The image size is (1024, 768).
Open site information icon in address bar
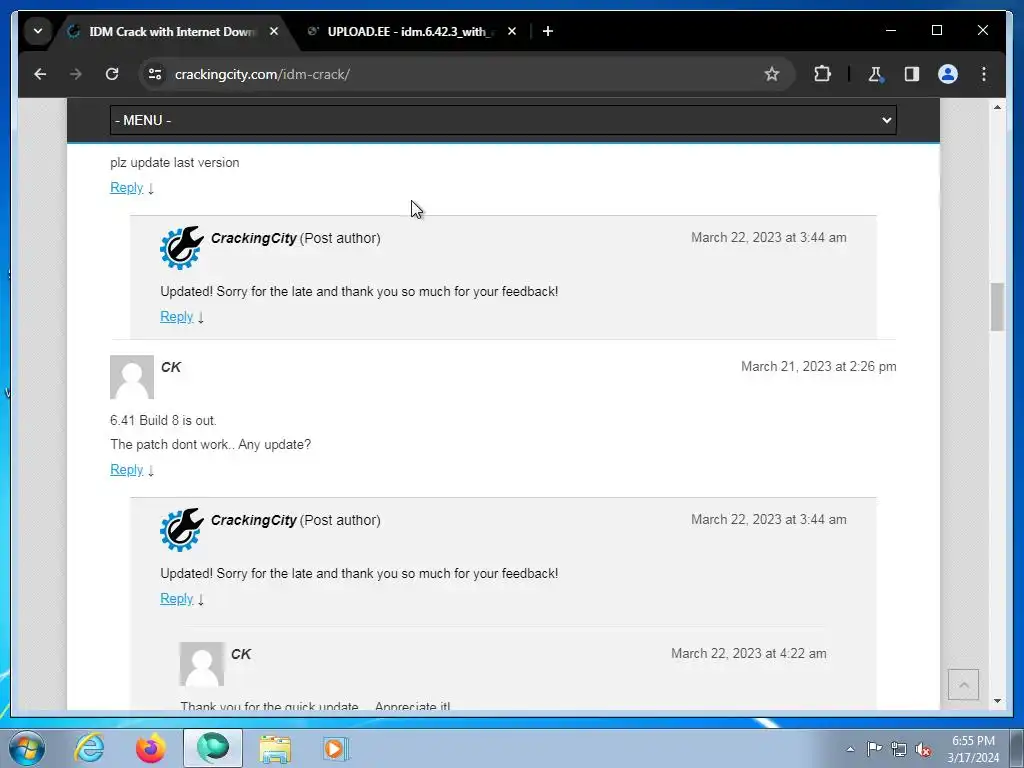(x=155, y=74)
